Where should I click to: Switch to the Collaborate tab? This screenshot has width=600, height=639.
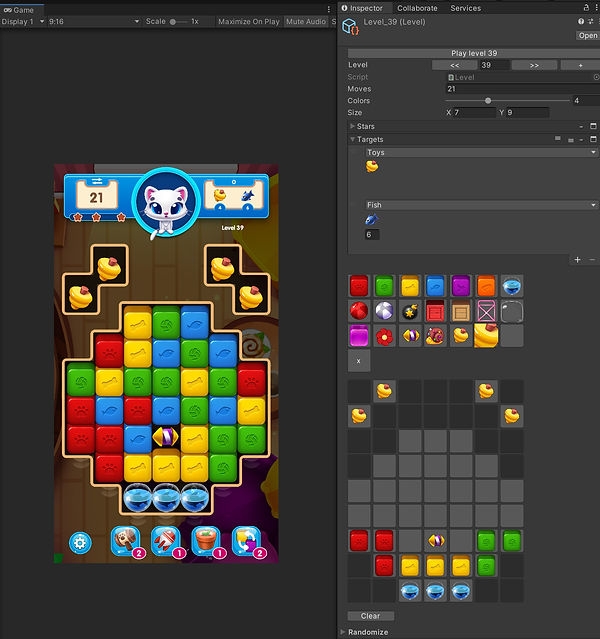coord(417,8)
